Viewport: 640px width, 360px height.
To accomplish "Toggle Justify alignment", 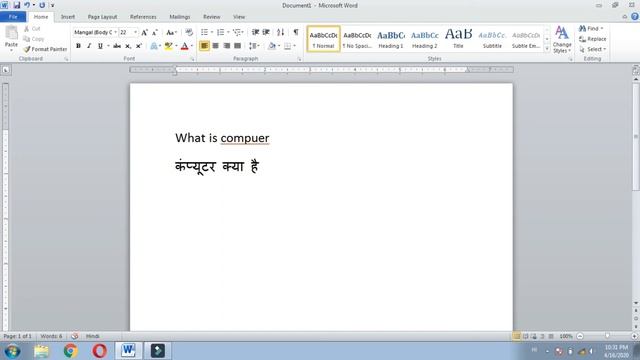I will (237, 46).
